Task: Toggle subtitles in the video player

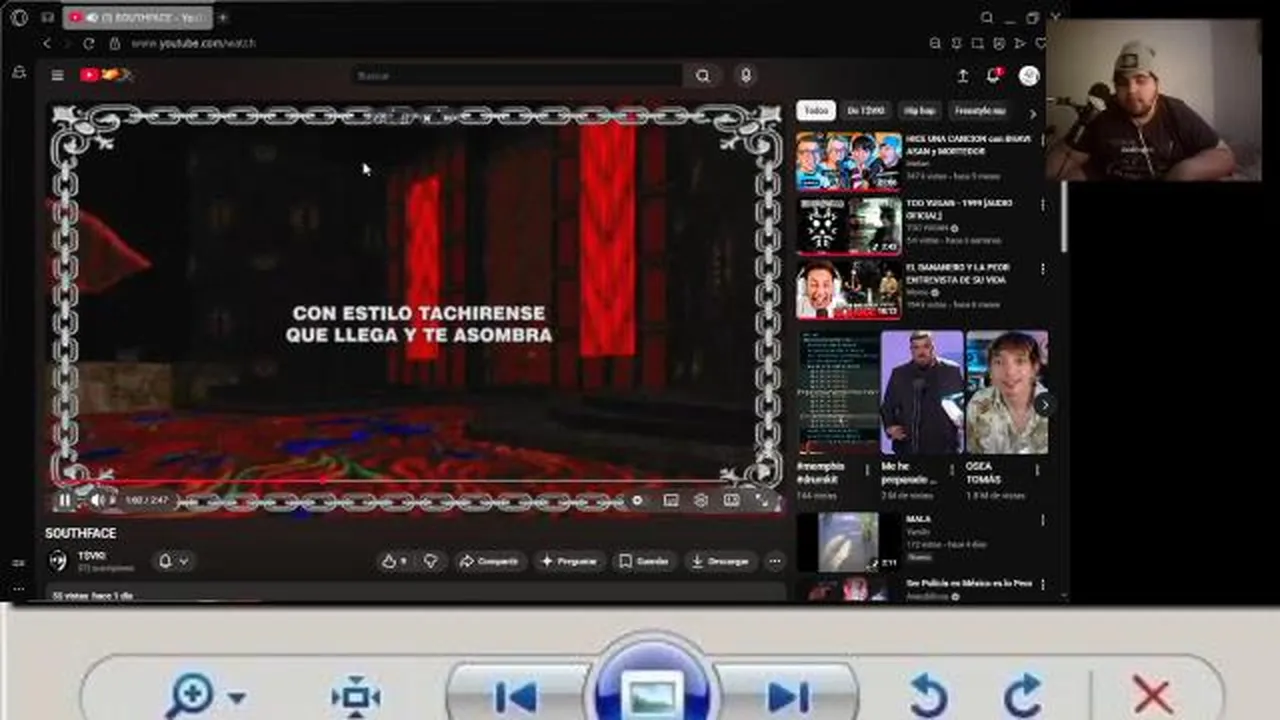Action: (x=671, y=500)
